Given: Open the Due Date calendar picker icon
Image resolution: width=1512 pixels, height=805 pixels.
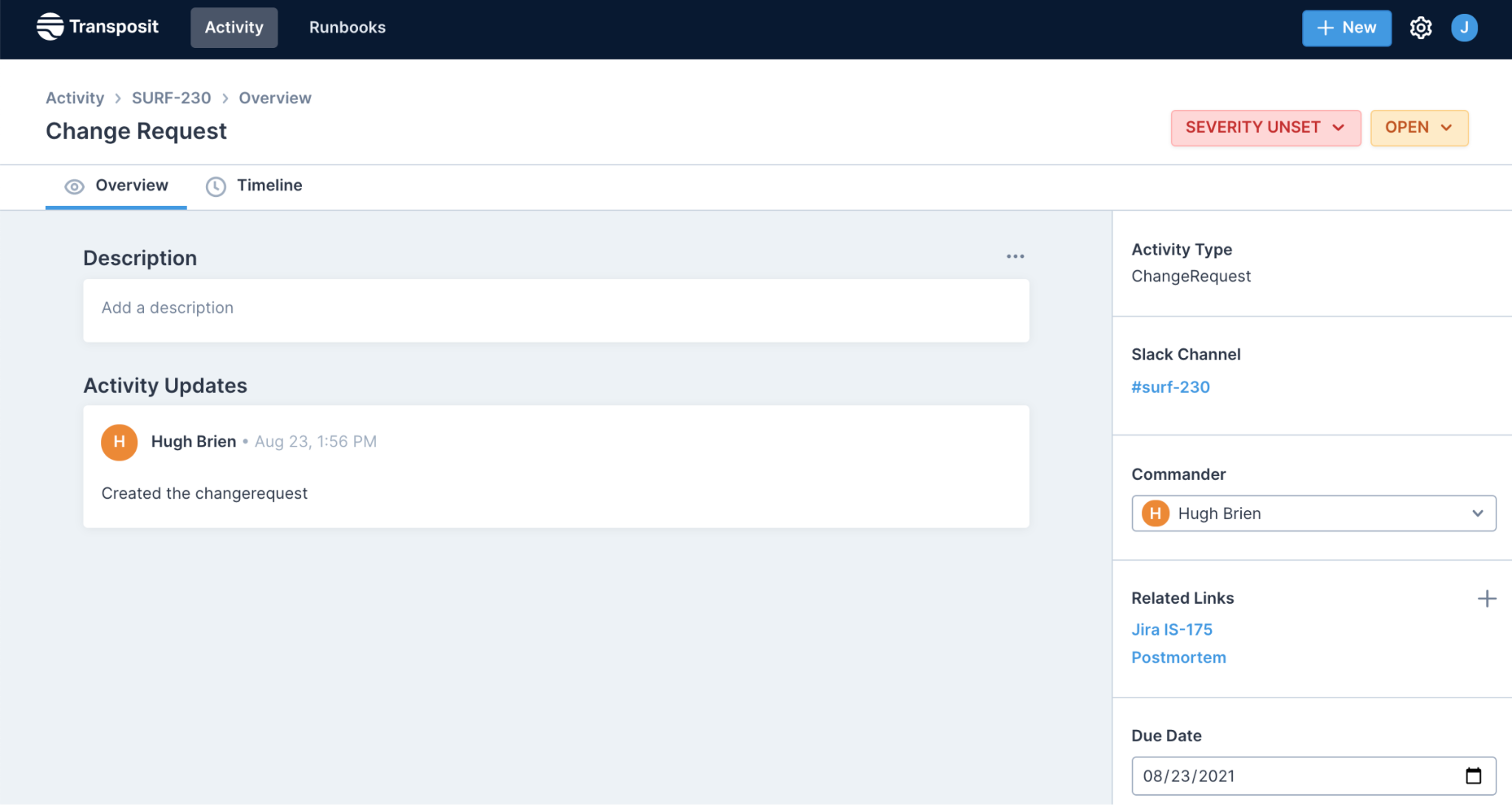Looking at the screenshot, I should click(1473, 775).
